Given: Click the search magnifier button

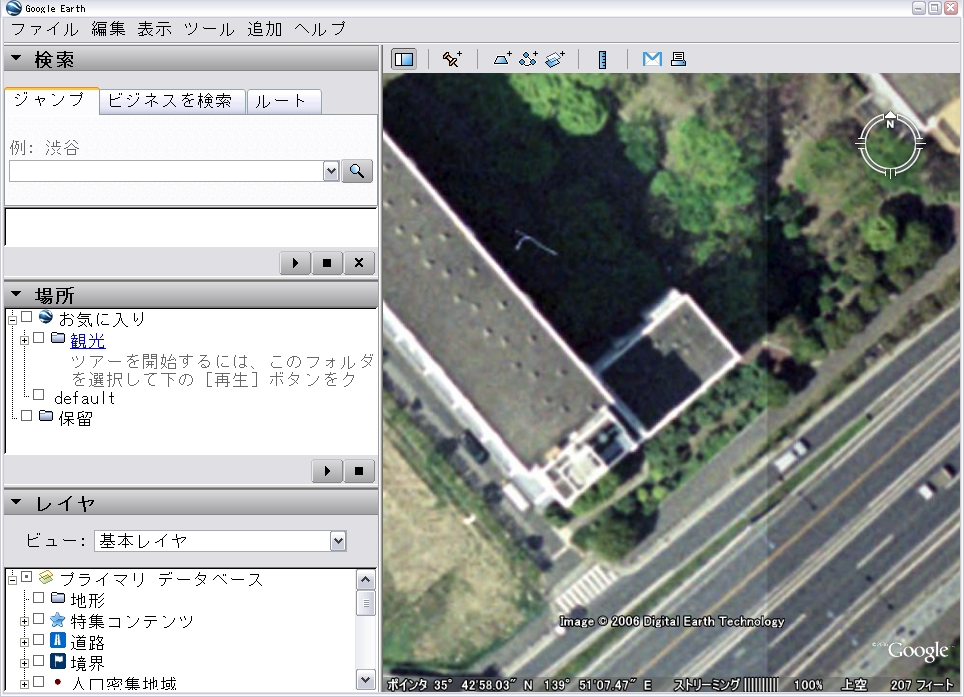Looking at the screenshot, I should pos(357,171).
